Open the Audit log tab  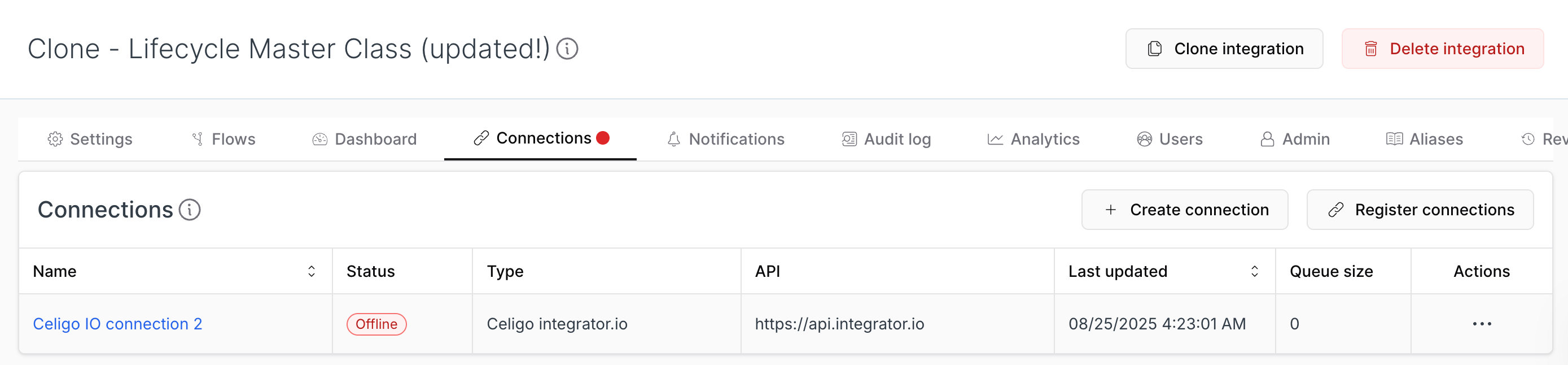[886, 139]
